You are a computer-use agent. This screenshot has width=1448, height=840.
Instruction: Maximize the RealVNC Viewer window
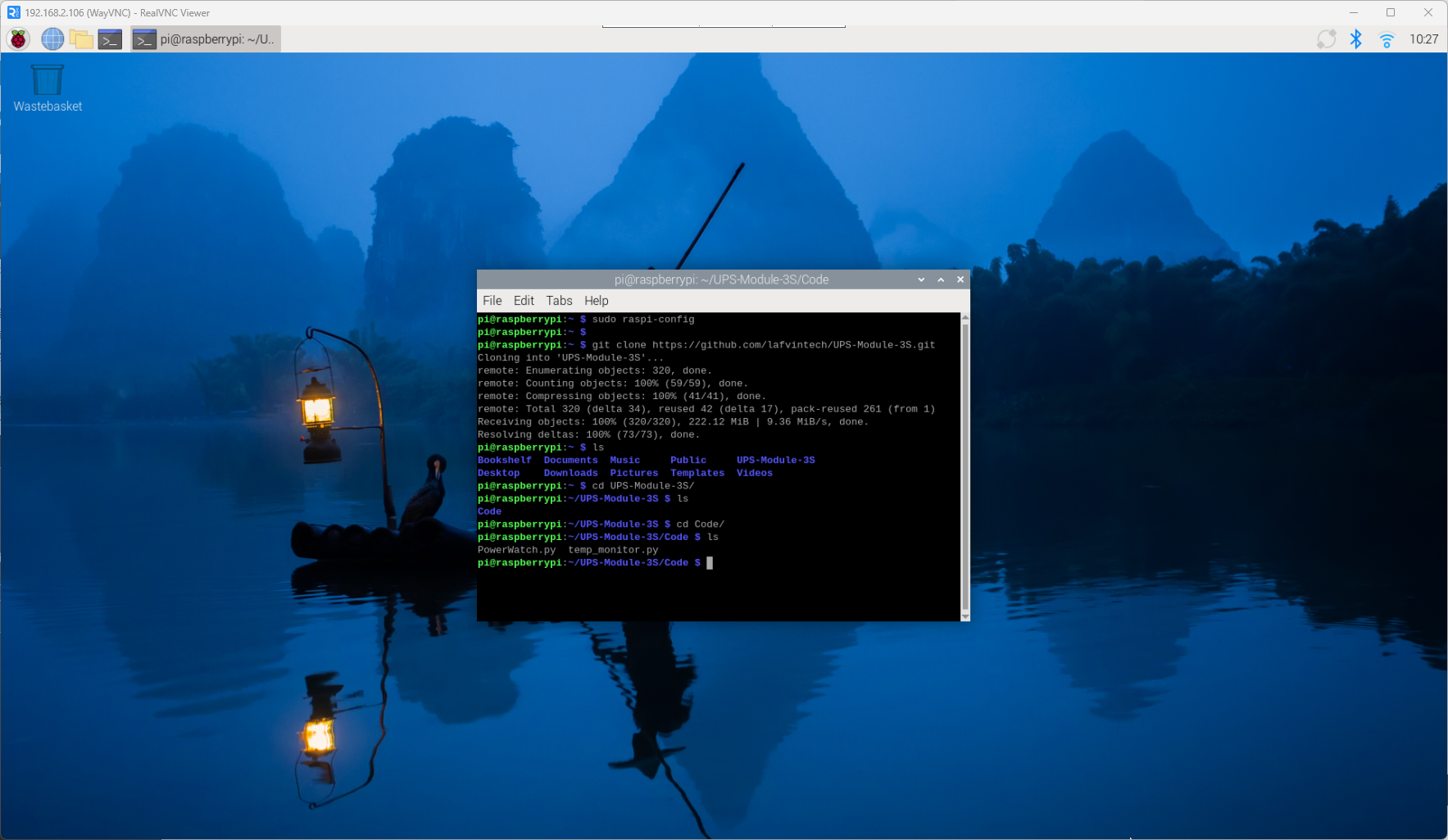tap(1391, 12)
